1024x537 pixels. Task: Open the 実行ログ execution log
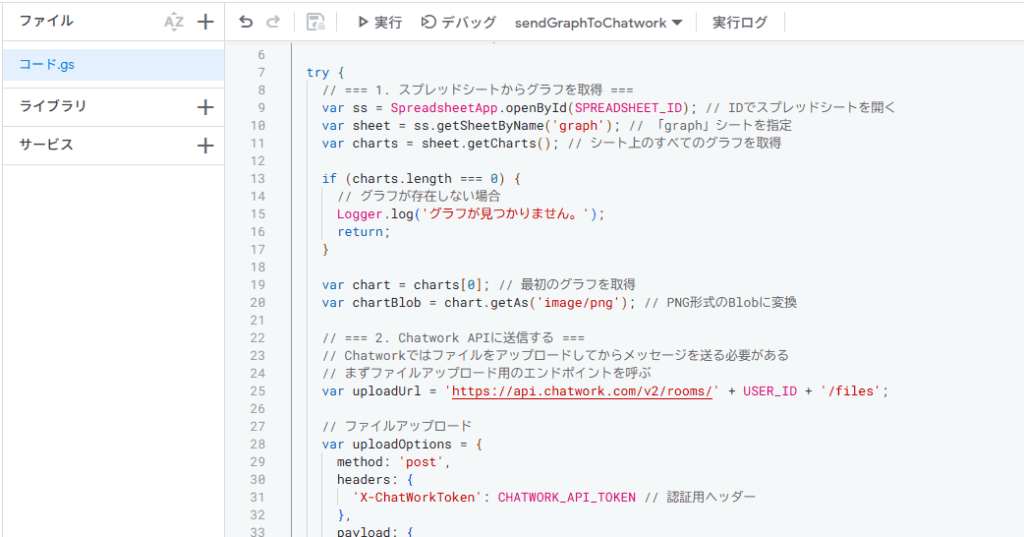[740, 22]
